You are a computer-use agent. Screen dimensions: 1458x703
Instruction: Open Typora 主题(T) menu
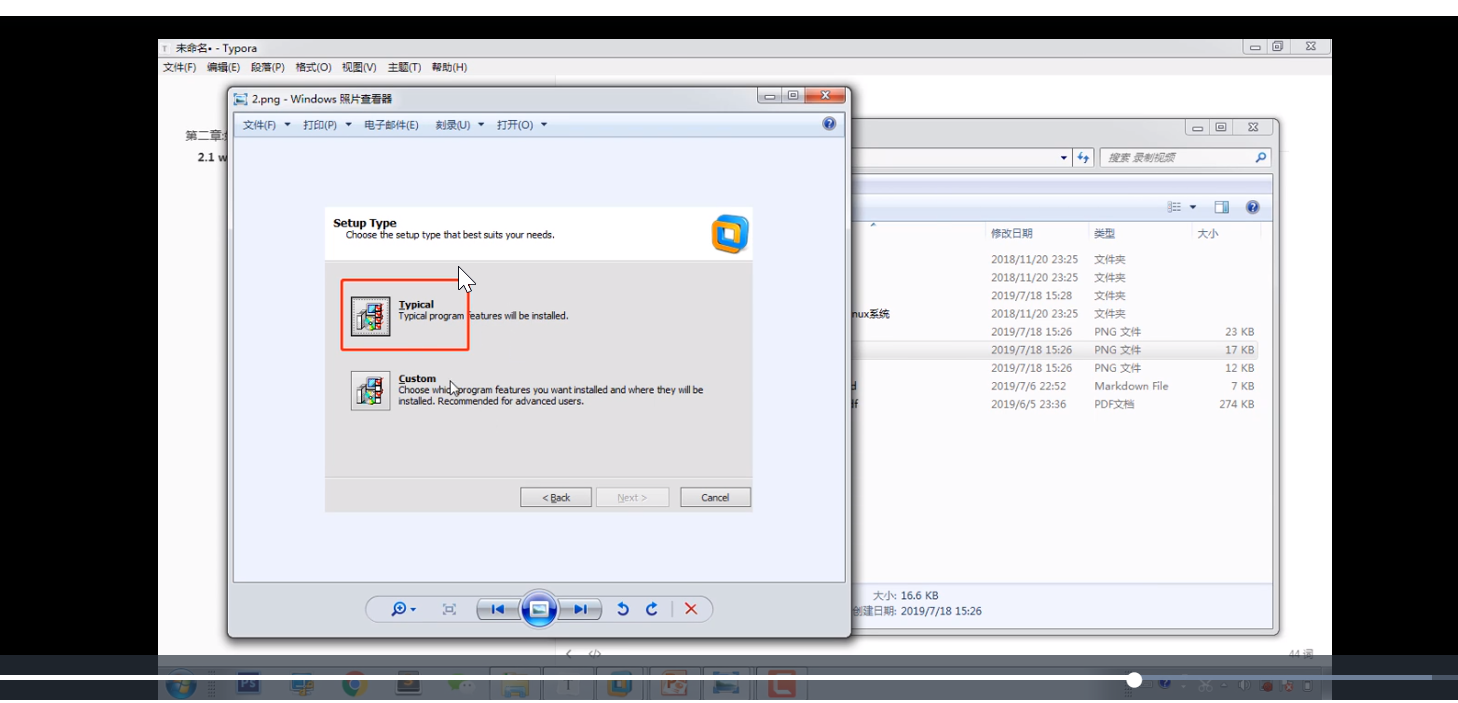click(404, 67)
